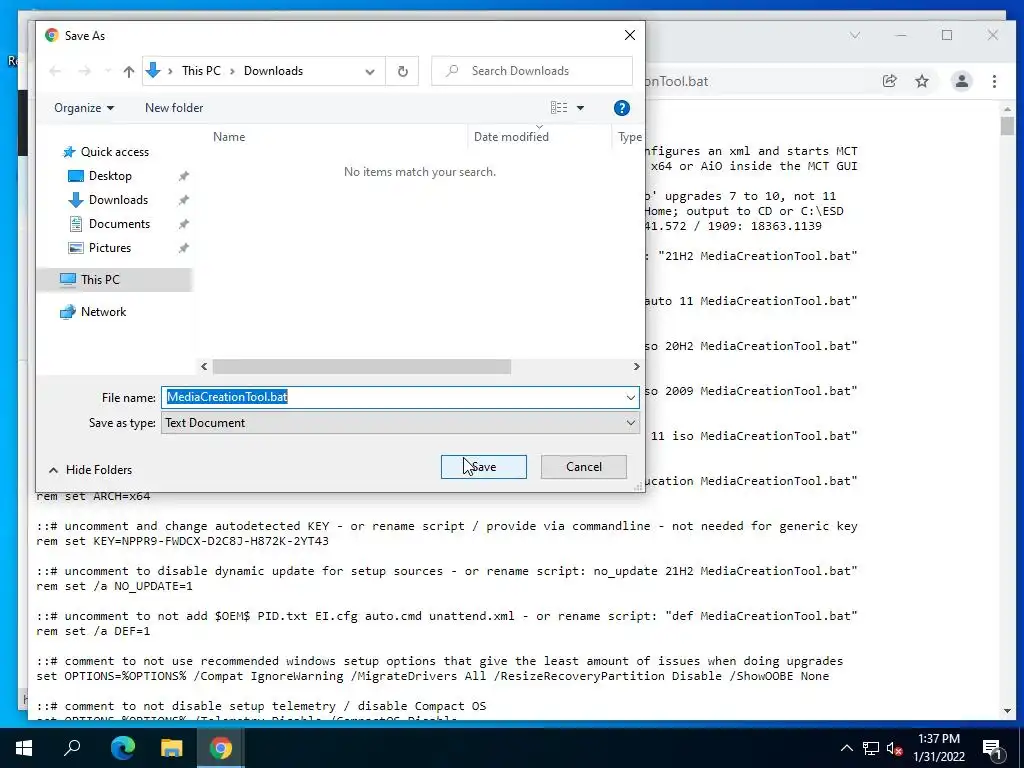The width and height of the screenshot is (1024, 768).
Task: Click Hide Folders
Action: coord(90,470)
